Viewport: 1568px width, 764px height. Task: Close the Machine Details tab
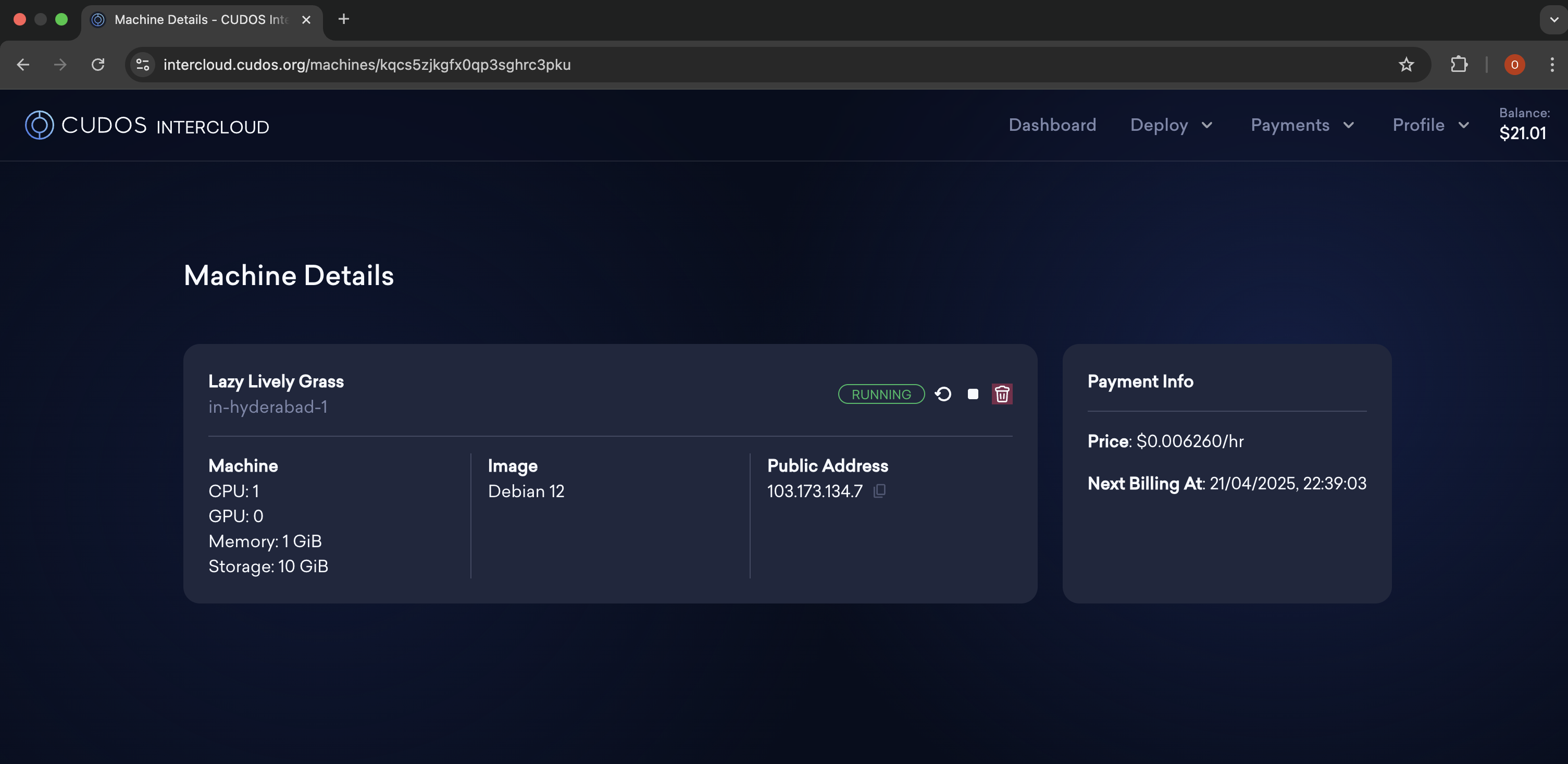point(306,19)
